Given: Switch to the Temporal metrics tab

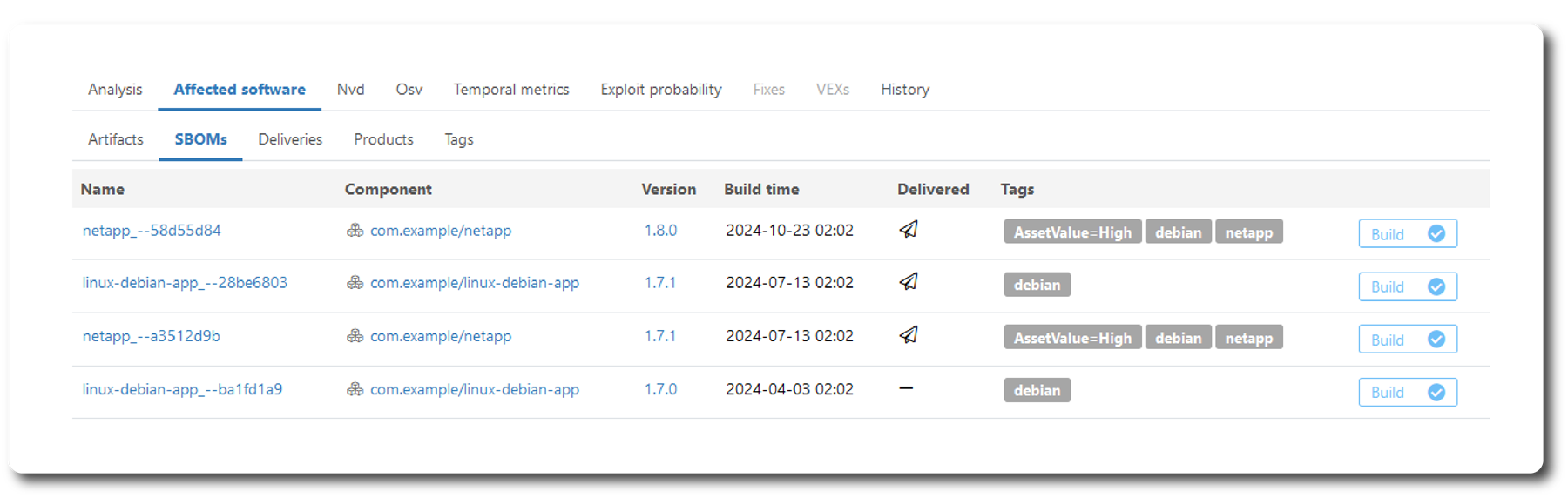Looking at the screenshot, I should [x=510, y=90].
